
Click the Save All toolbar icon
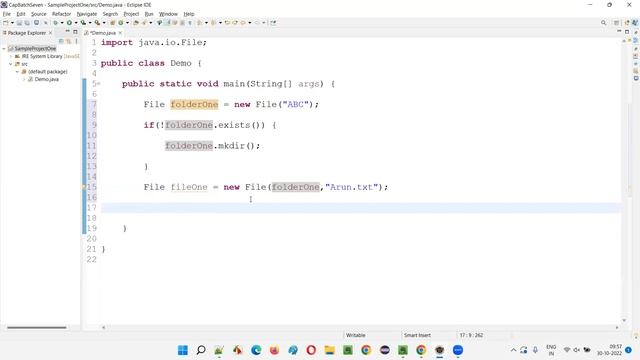coord(27,23)
